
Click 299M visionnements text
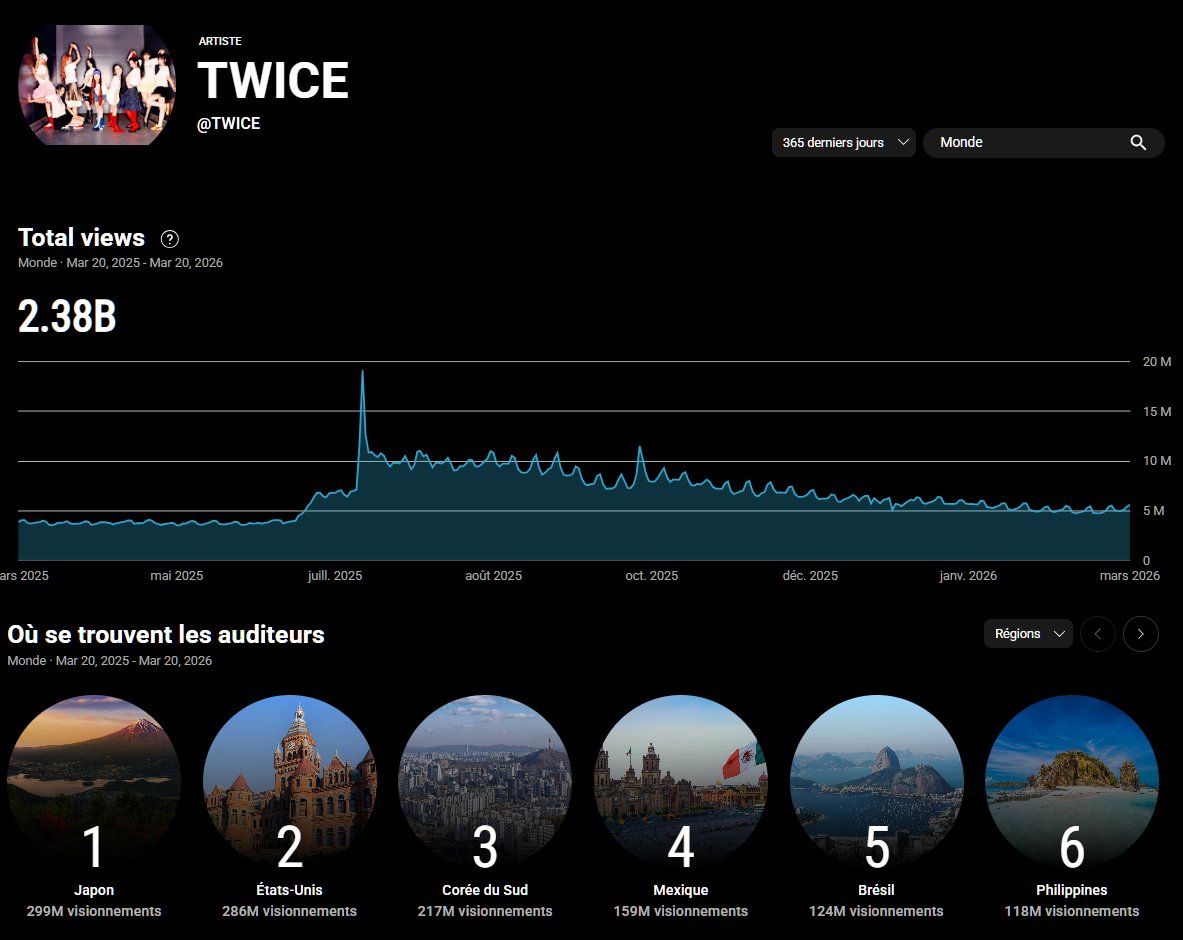(94, 911)
